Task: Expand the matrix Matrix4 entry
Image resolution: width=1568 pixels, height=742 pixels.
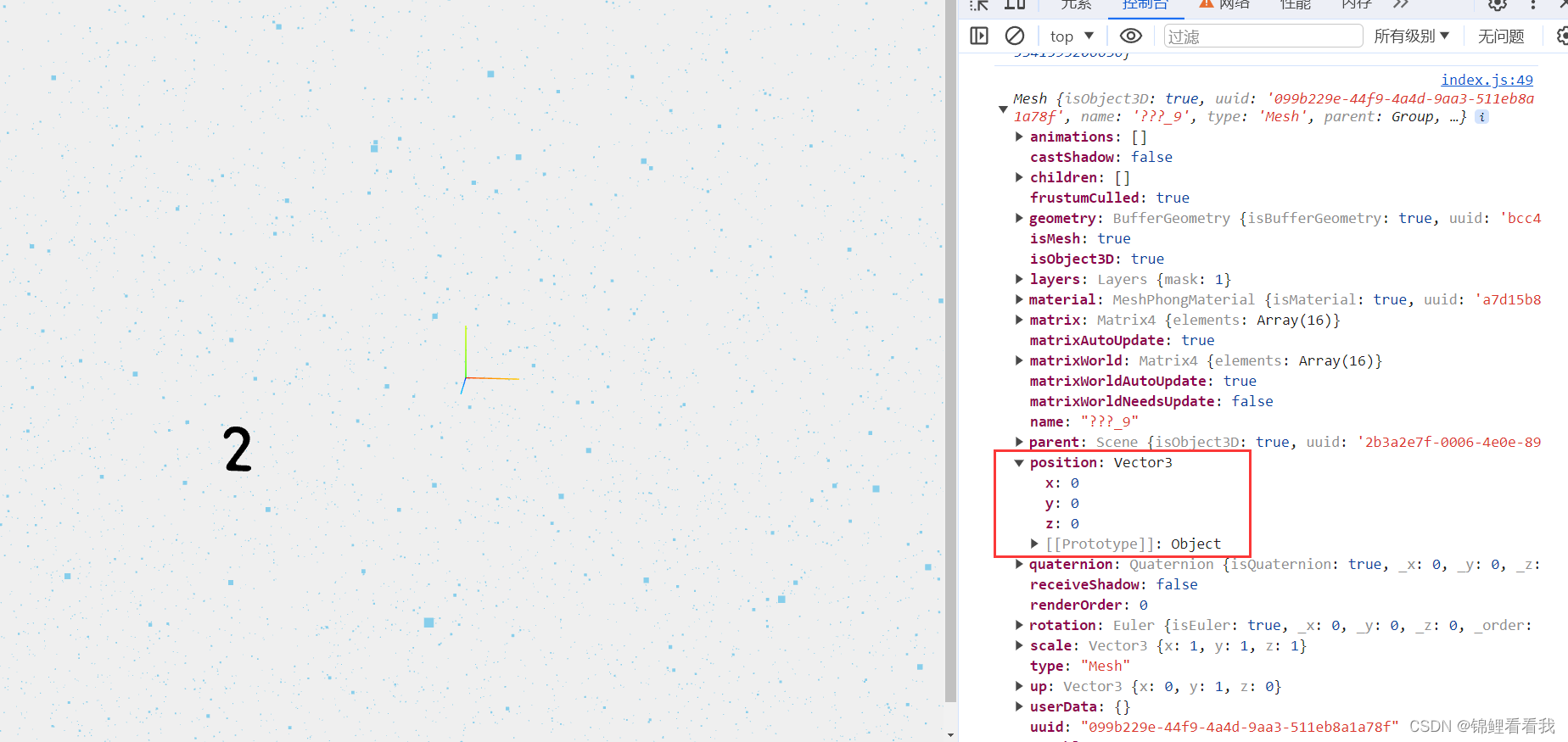Action: click(x=1019, y=320)
